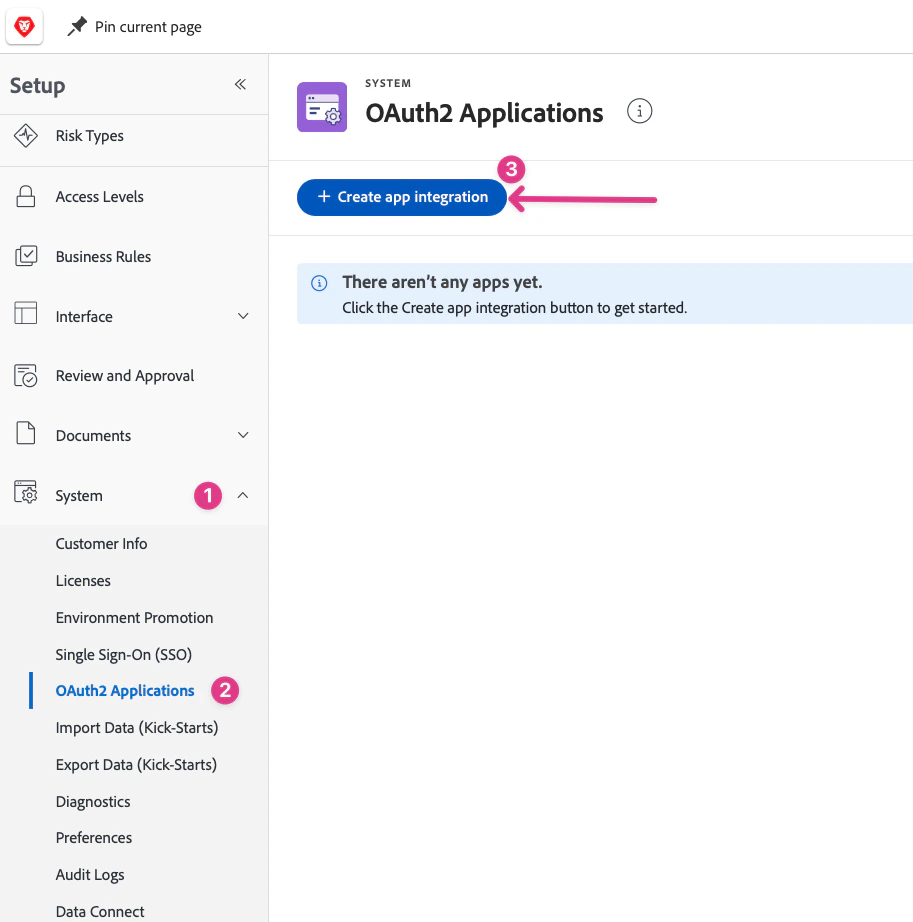Click the info icon in the empty apps banner

coord(318,283)
